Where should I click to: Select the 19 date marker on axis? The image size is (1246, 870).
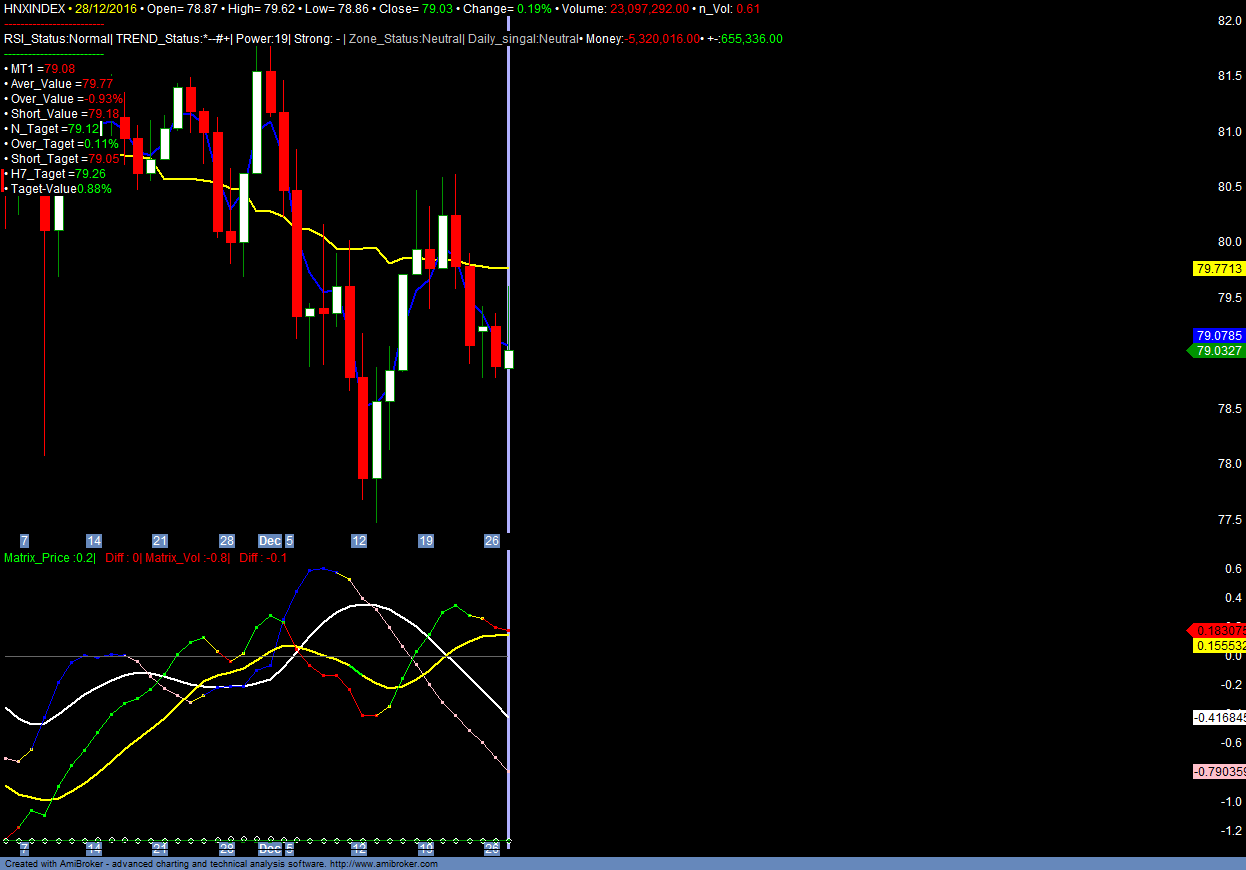(x=424, y=540)
